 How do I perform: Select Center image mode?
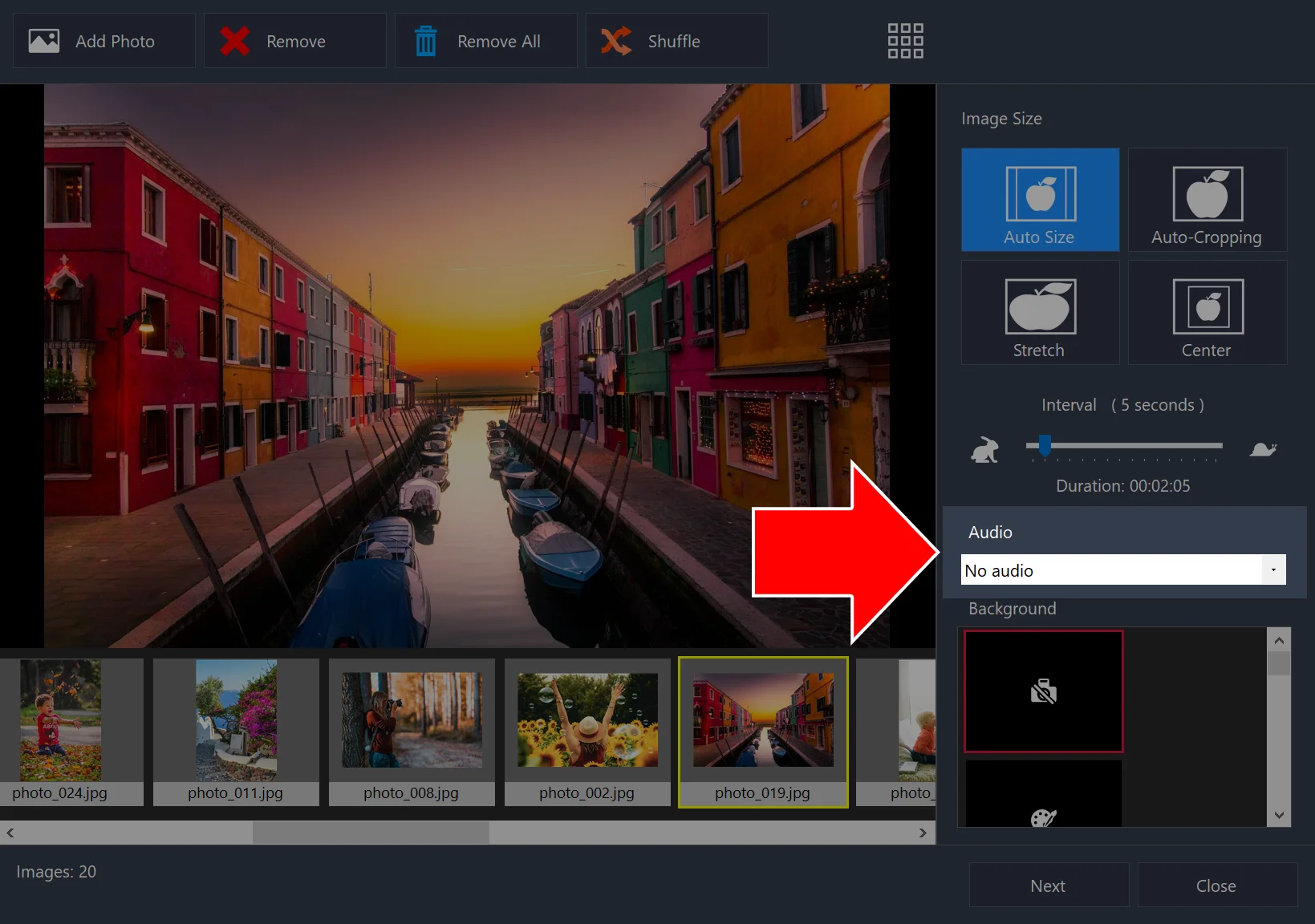[x=1207, y=313]
